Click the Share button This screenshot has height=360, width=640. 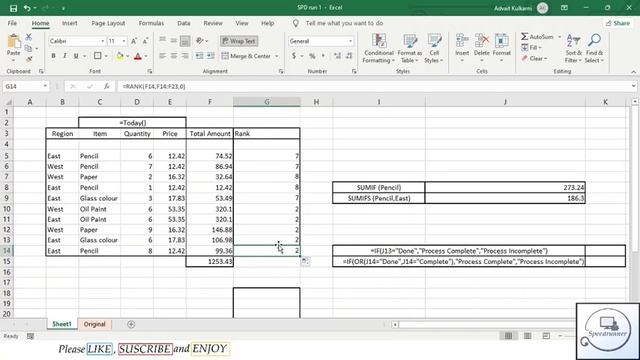pos(618,23)
